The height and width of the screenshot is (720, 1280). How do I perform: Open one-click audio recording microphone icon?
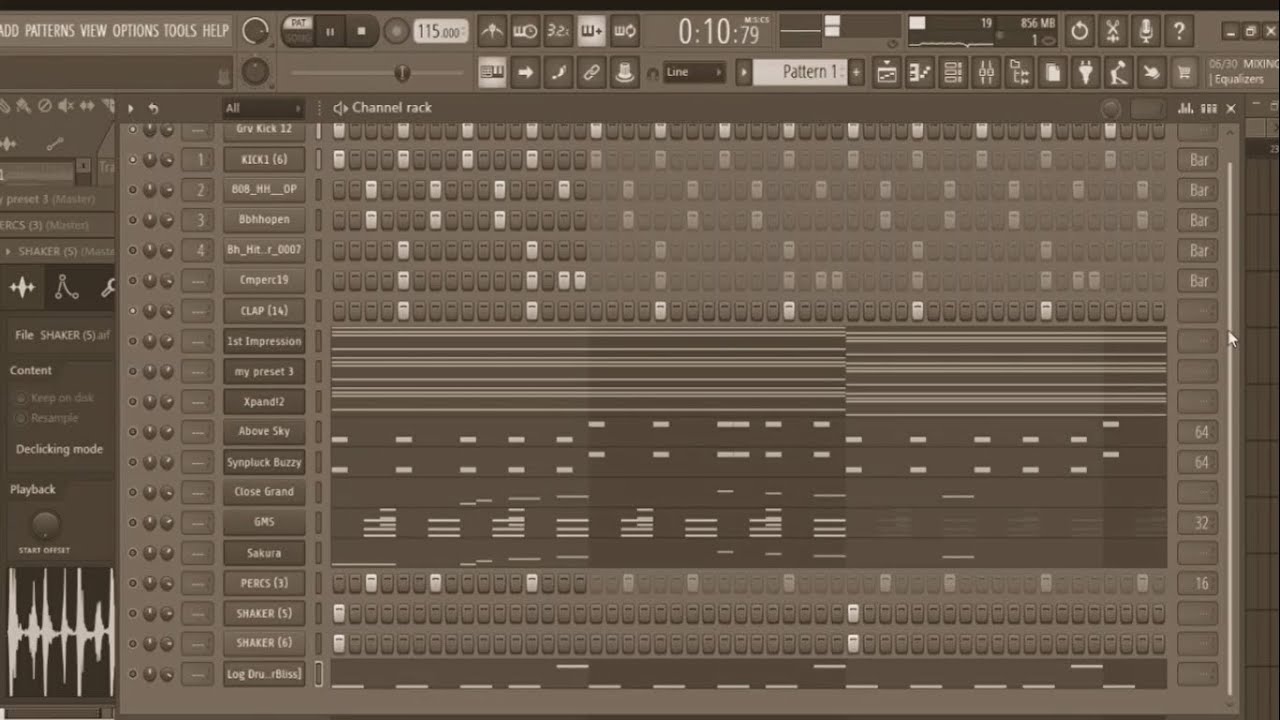click(1146, 31)
